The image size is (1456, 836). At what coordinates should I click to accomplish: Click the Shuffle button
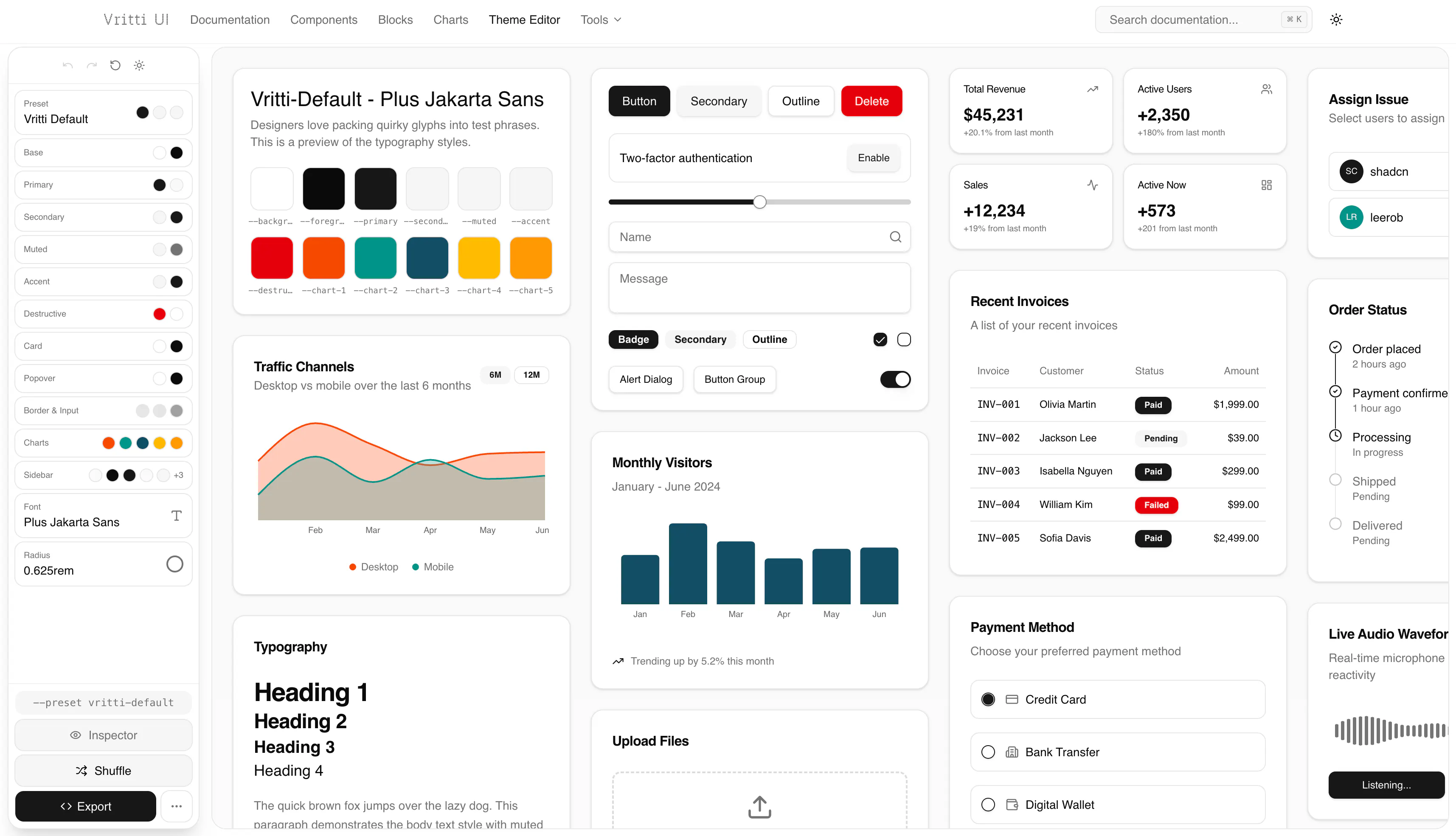[x=104, y=770]
